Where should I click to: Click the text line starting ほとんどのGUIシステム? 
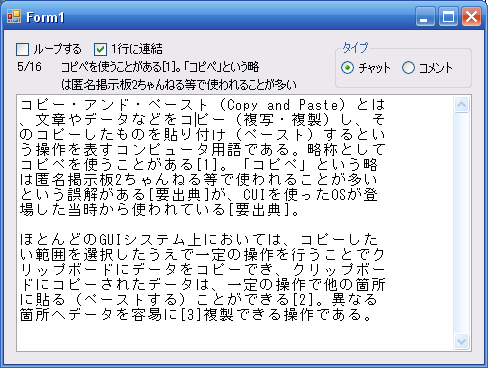click(199, 239)
